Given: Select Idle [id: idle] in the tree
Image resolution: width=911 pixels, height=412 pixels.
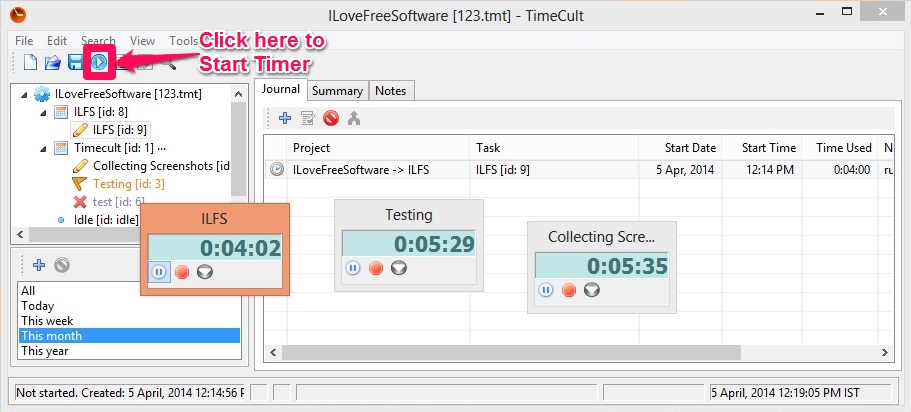Looking at the screenshot, I should pos(106,220).
